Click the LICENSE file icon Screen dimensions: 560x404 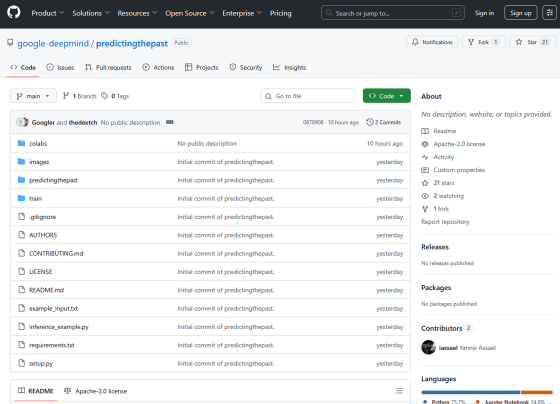click(21, 271)
